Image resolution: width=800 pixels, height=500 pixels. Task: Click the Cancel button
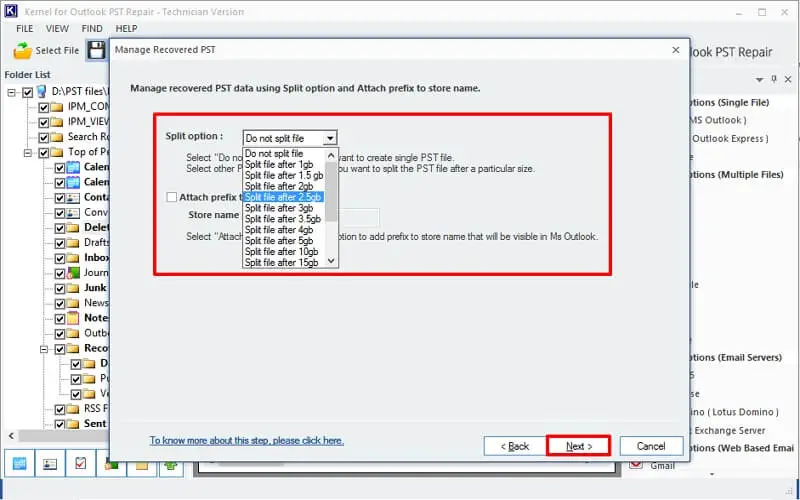pos(651,446)
